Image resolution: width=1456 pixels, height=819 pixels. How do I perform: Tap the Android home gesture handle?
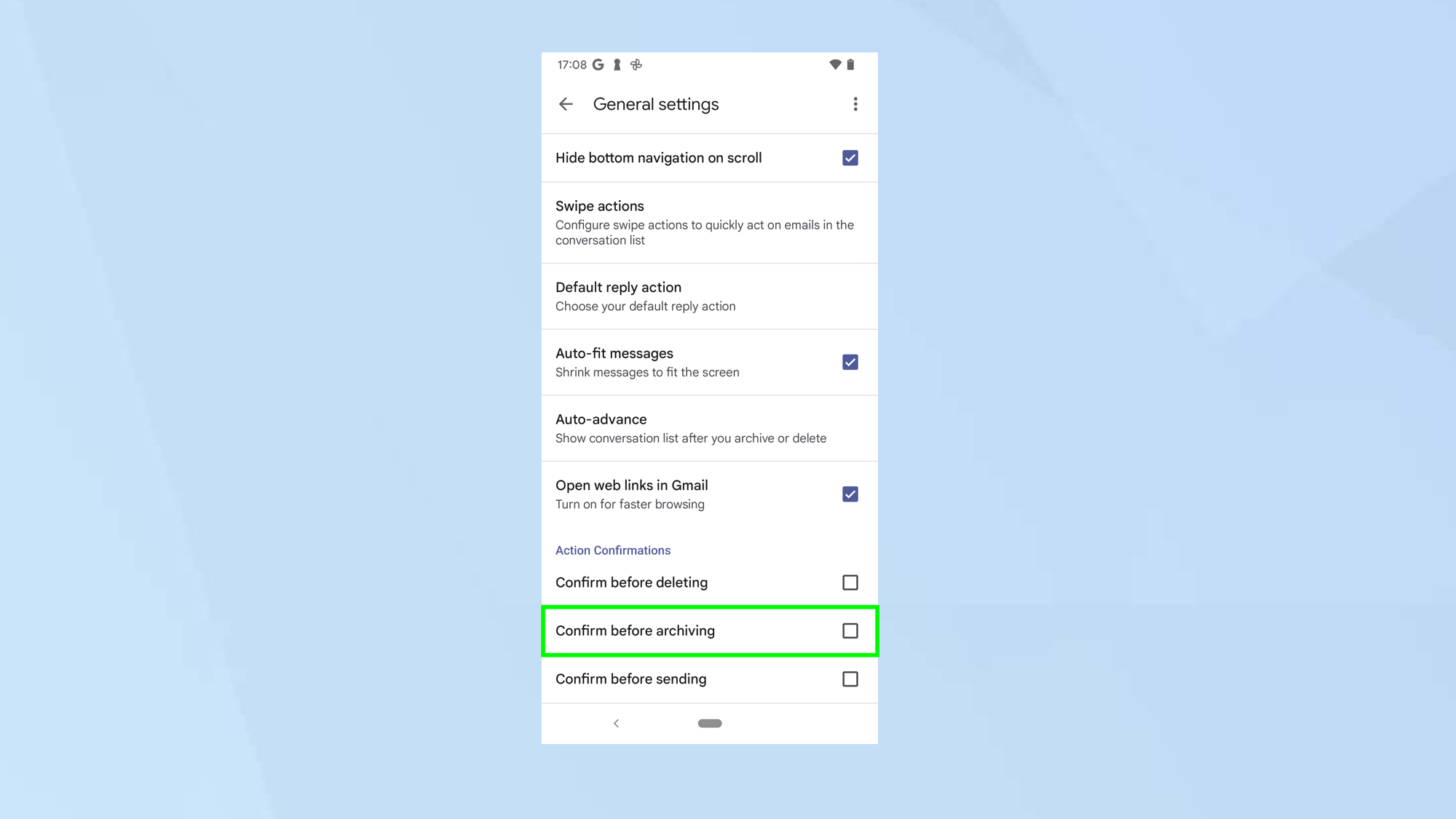click(x=709, y=723)
